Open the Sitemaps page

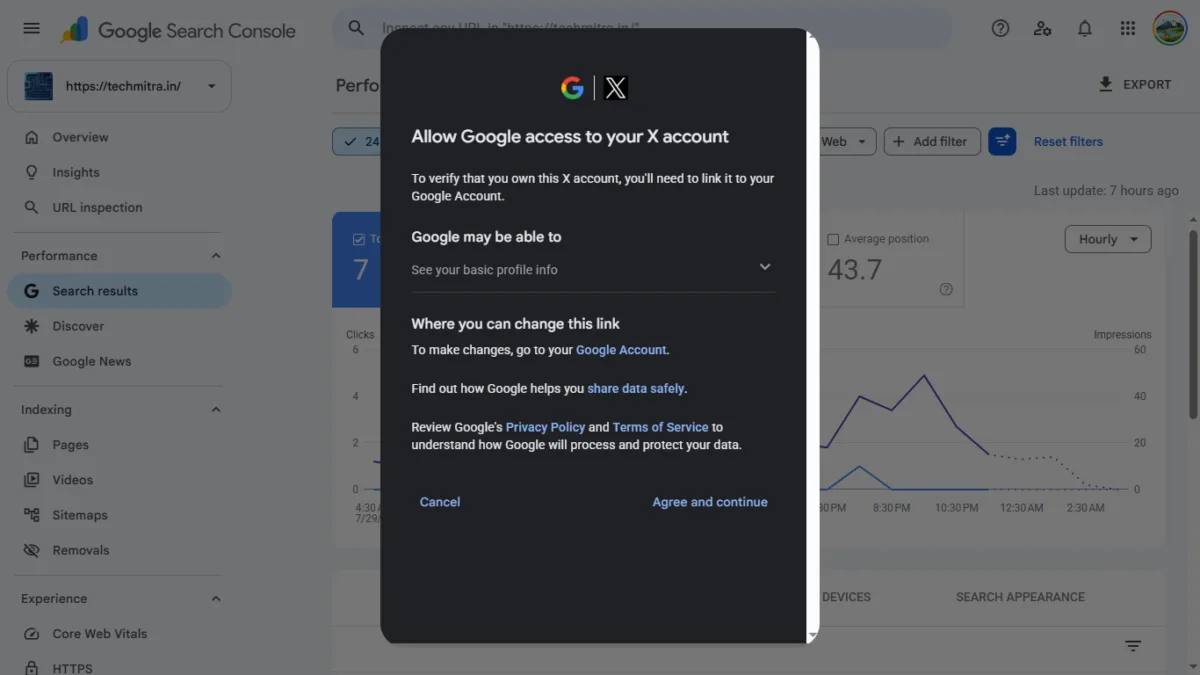pos(80,515)
